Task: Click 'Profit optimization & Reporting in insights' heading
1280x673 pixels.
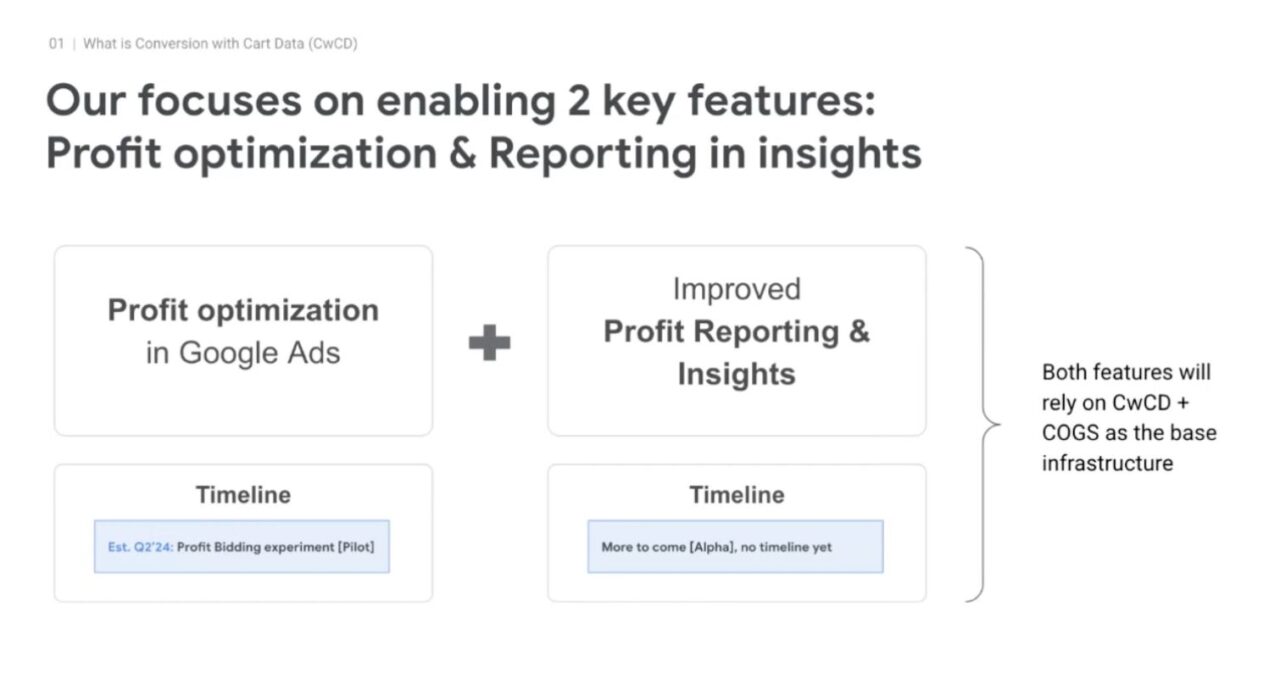Action: [x=484, y=154]
